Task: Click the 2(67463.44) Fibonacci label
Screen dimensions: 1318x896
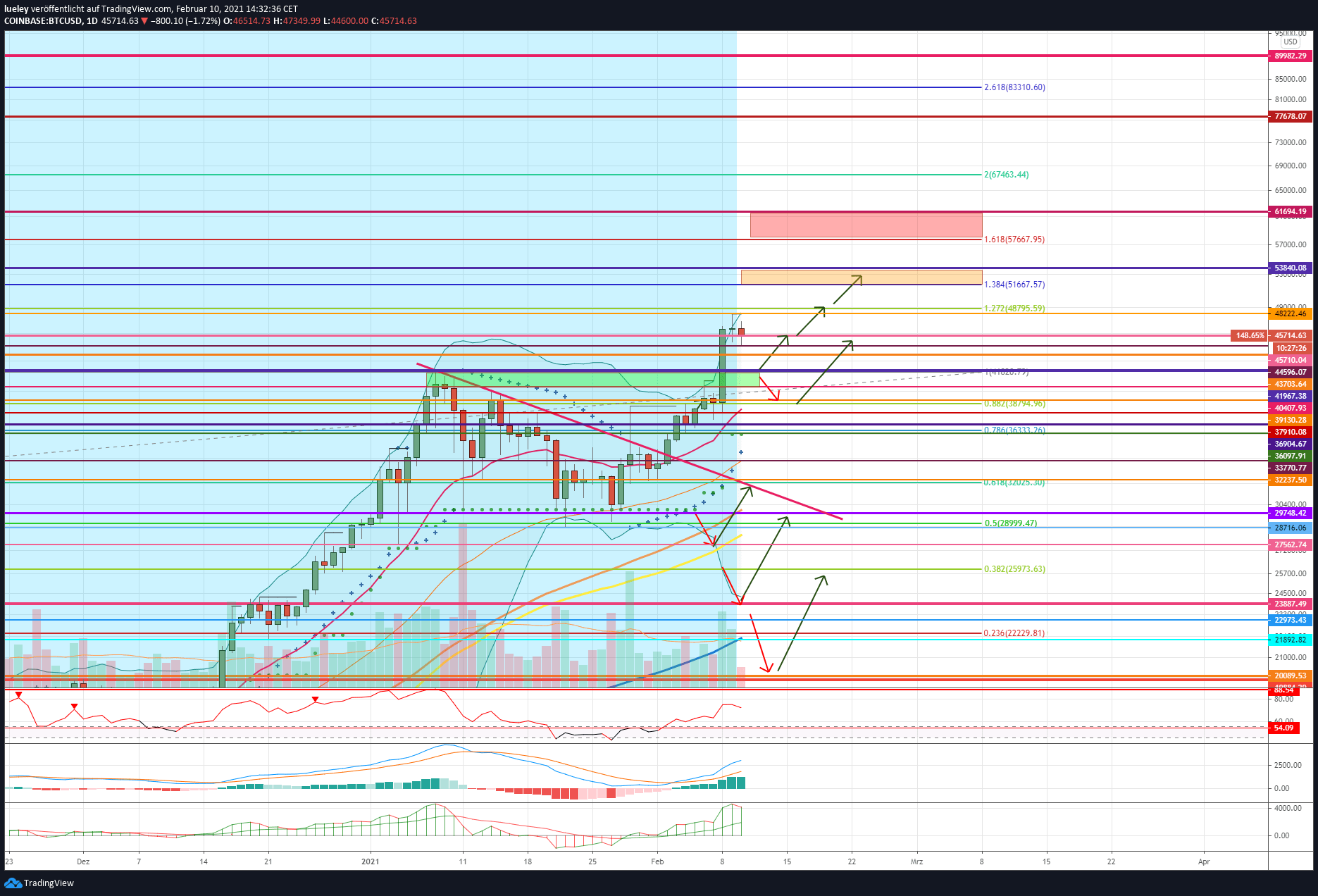Action: pyautogui.click(x=1006, y=175)
